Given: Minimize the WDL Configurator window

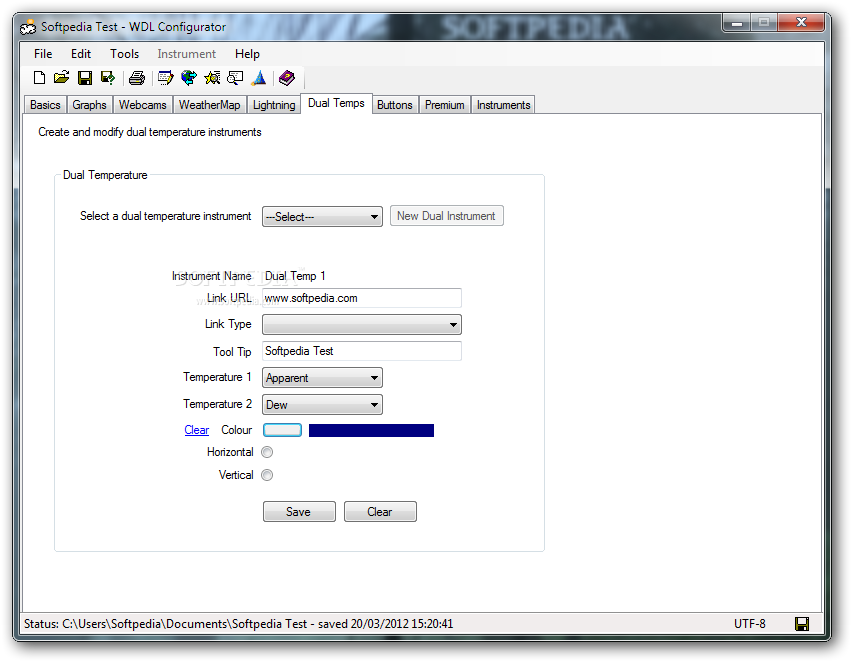Looking at the screenshot, I should pos(737,23).
